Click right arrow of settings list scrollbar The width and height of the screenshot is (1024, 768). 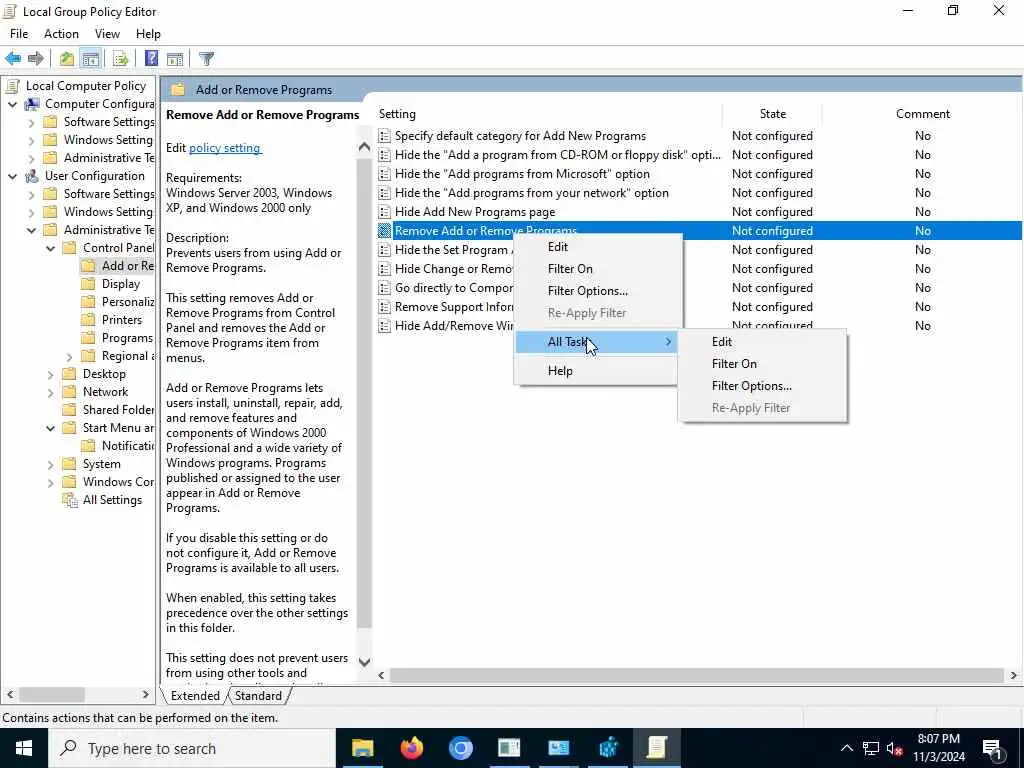pyautogui.click(x=1014, y=675)
